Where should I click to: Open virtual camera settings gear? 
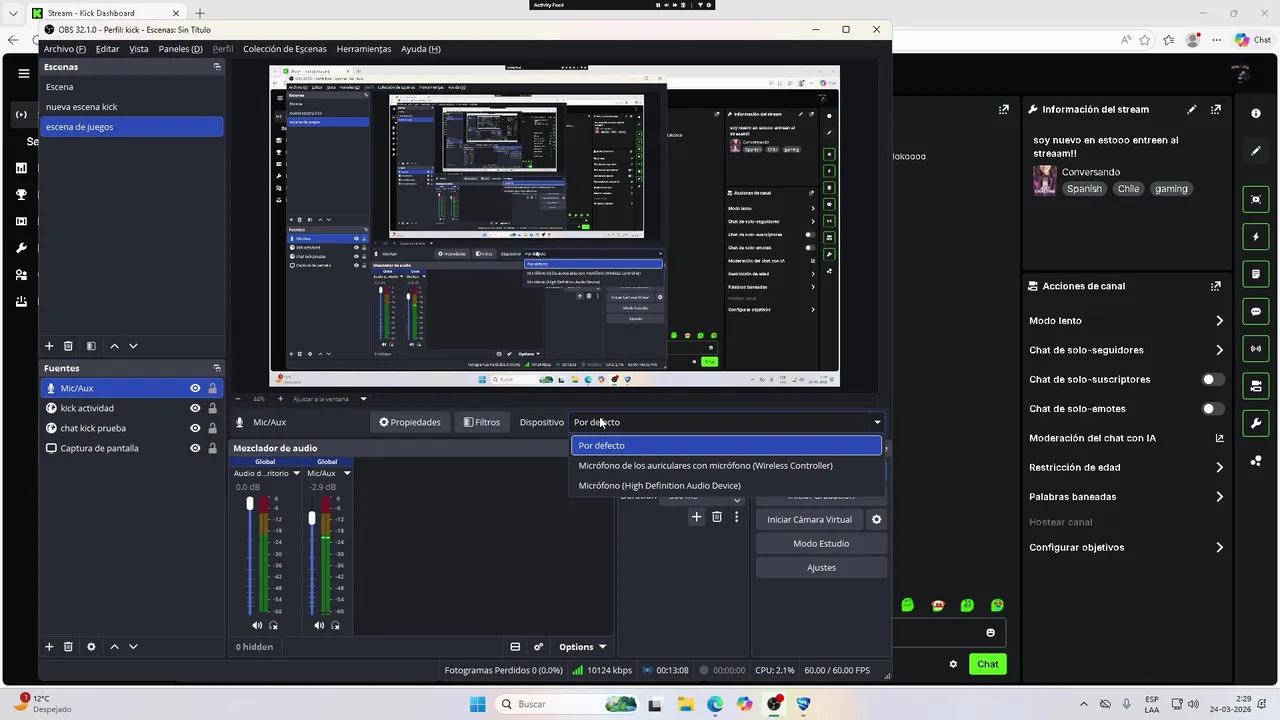pyautogui.click(x=876, y=520)
